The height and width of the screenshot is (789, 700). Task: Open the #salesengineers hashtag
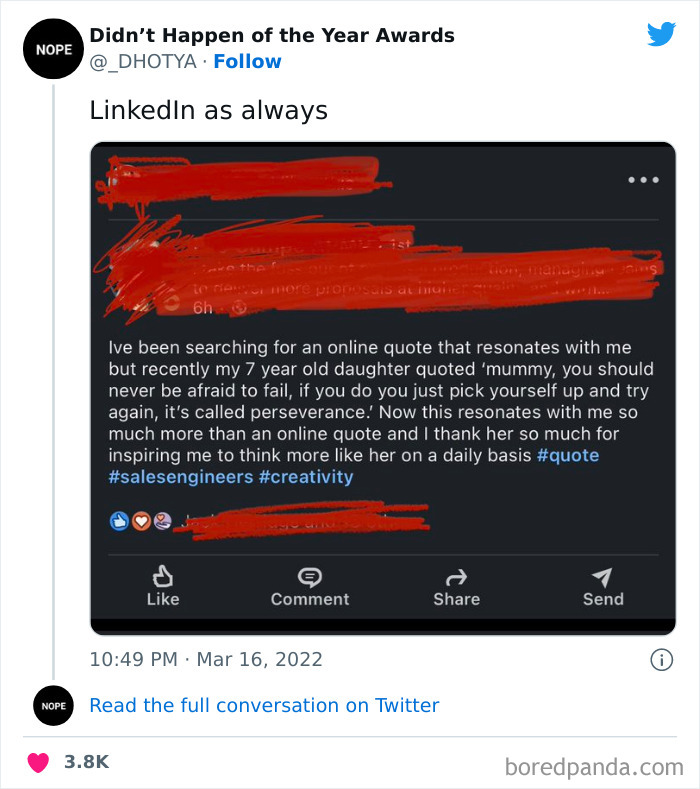click(180, 477)
